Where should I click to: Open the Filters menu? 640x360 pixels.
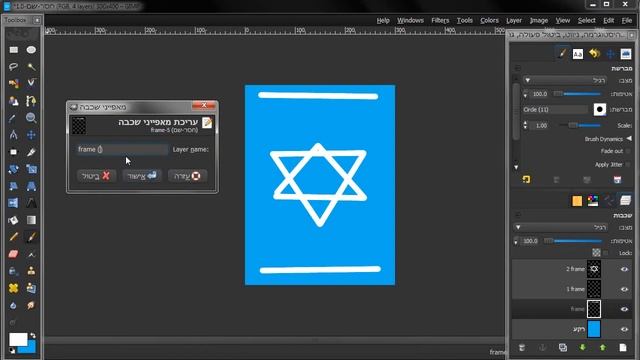pyautogui.click(x=440, y=20)
